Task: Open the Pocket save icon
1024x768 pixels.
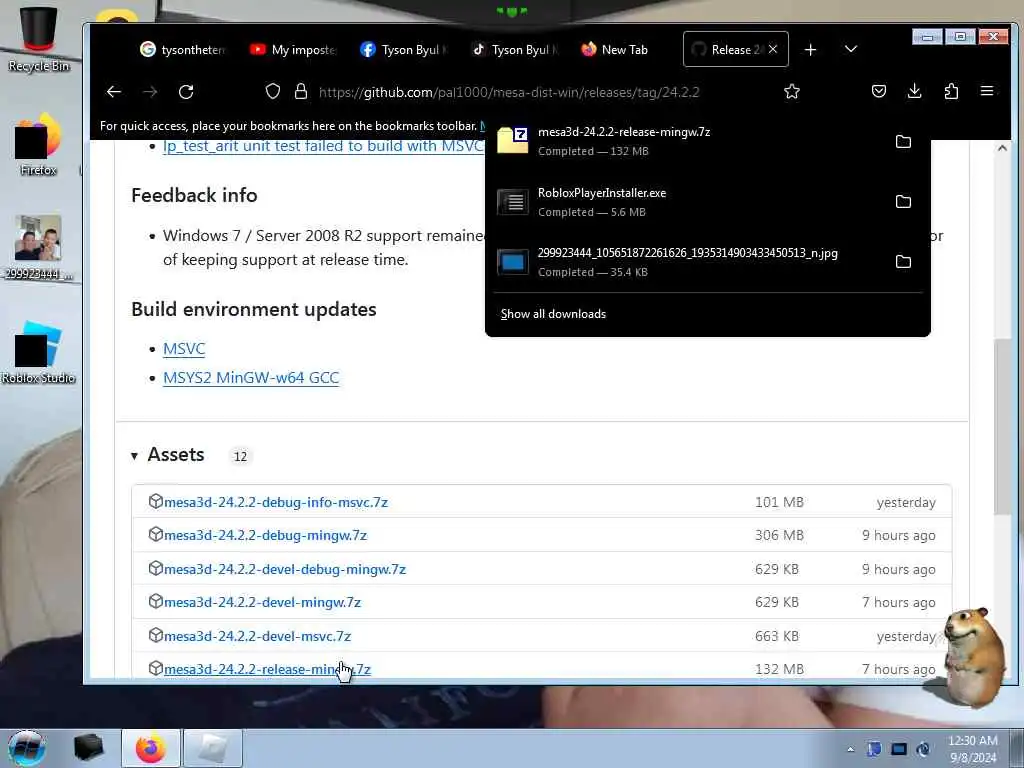Action: [879, 91]
